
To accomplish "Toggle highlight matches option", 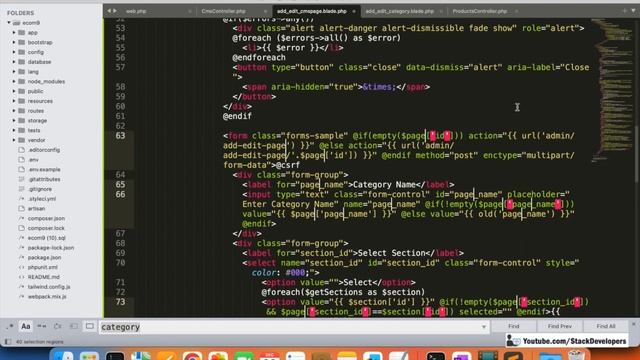I will 89,327.
